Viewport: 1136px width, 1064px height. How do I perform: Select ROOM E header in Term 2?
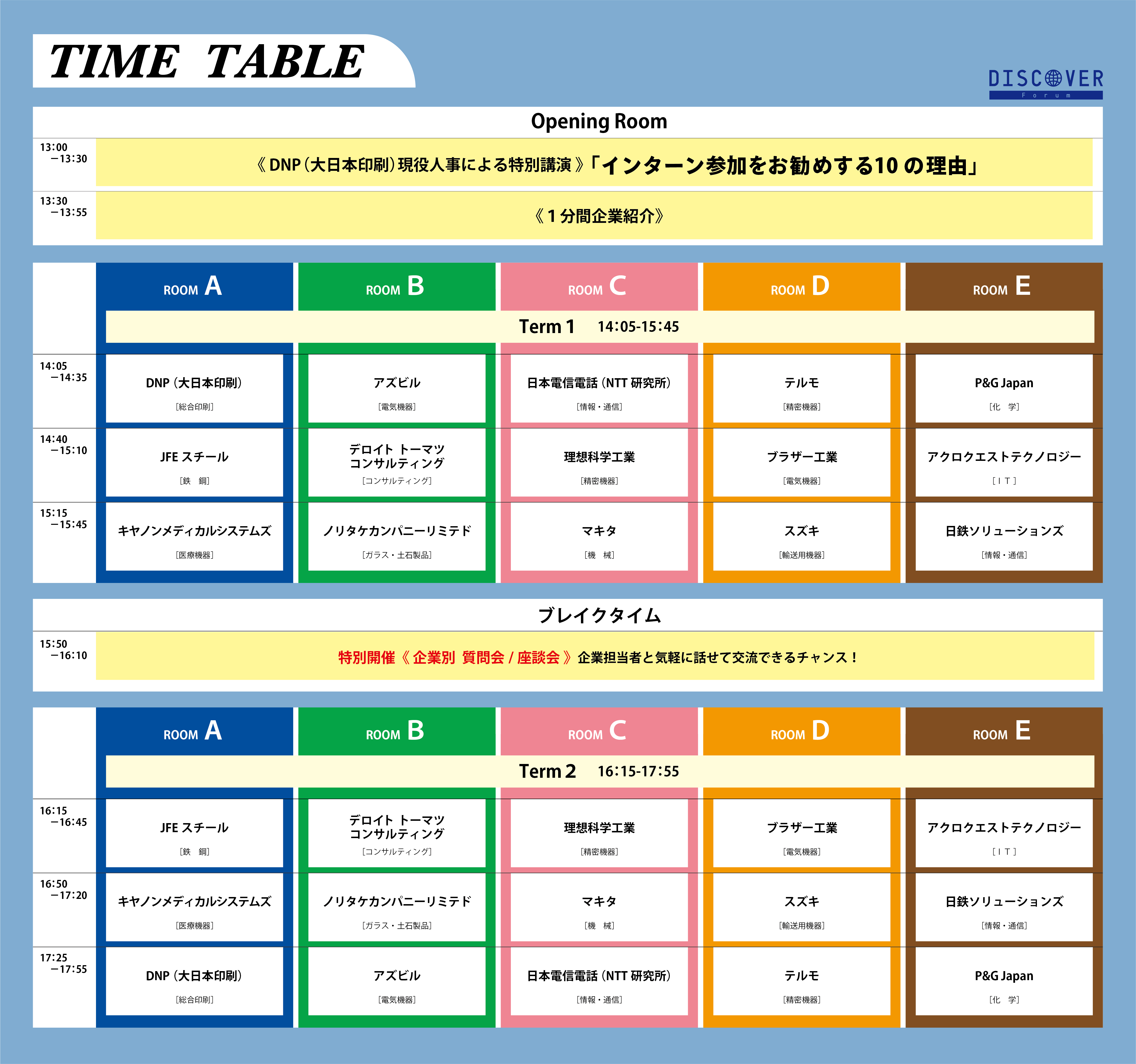[x=1004, y=731]
